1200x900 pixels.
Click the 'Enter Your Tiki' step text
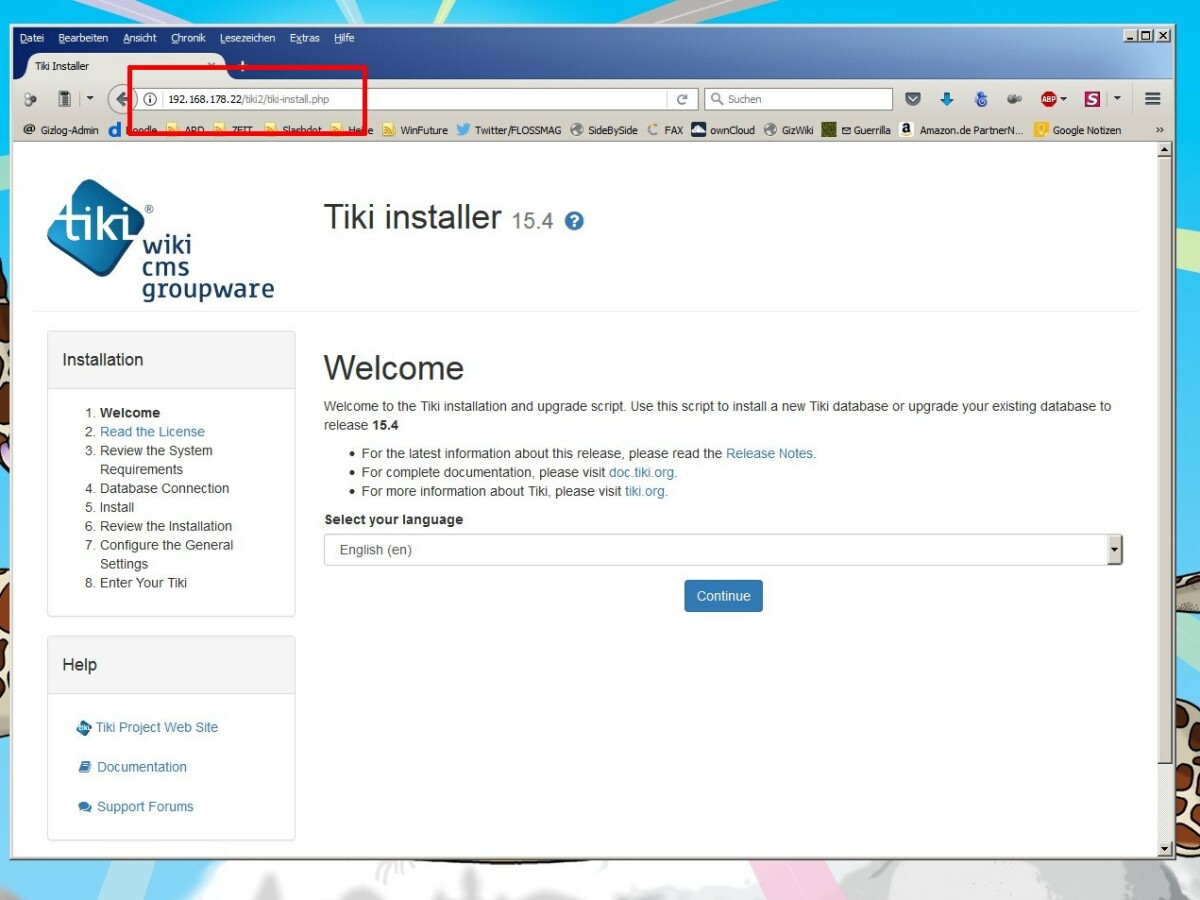coord(144,583)
